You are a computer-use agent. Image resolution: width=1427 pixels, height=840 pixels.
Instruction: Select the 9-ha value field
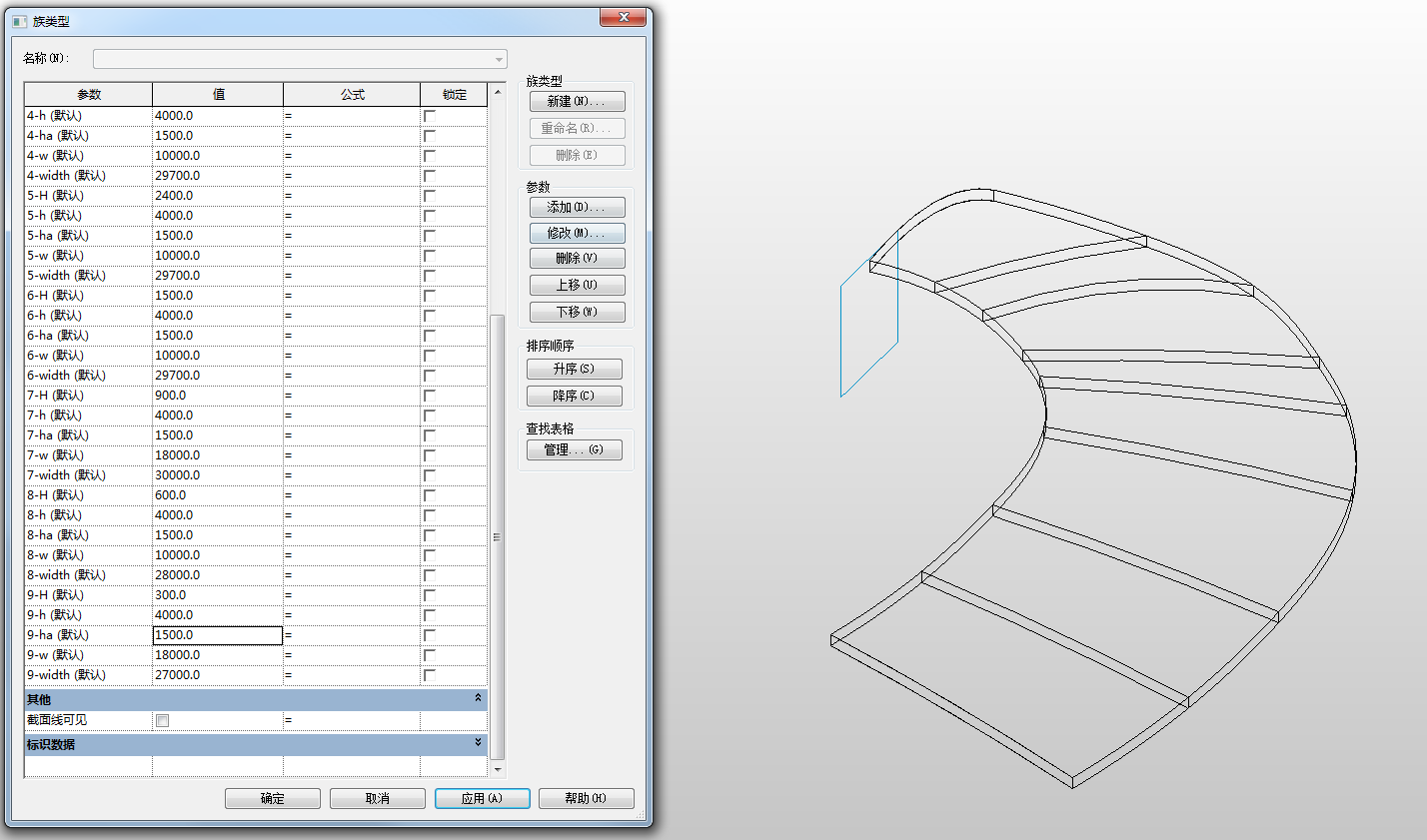pyautogui.click(x=218, y=635)
